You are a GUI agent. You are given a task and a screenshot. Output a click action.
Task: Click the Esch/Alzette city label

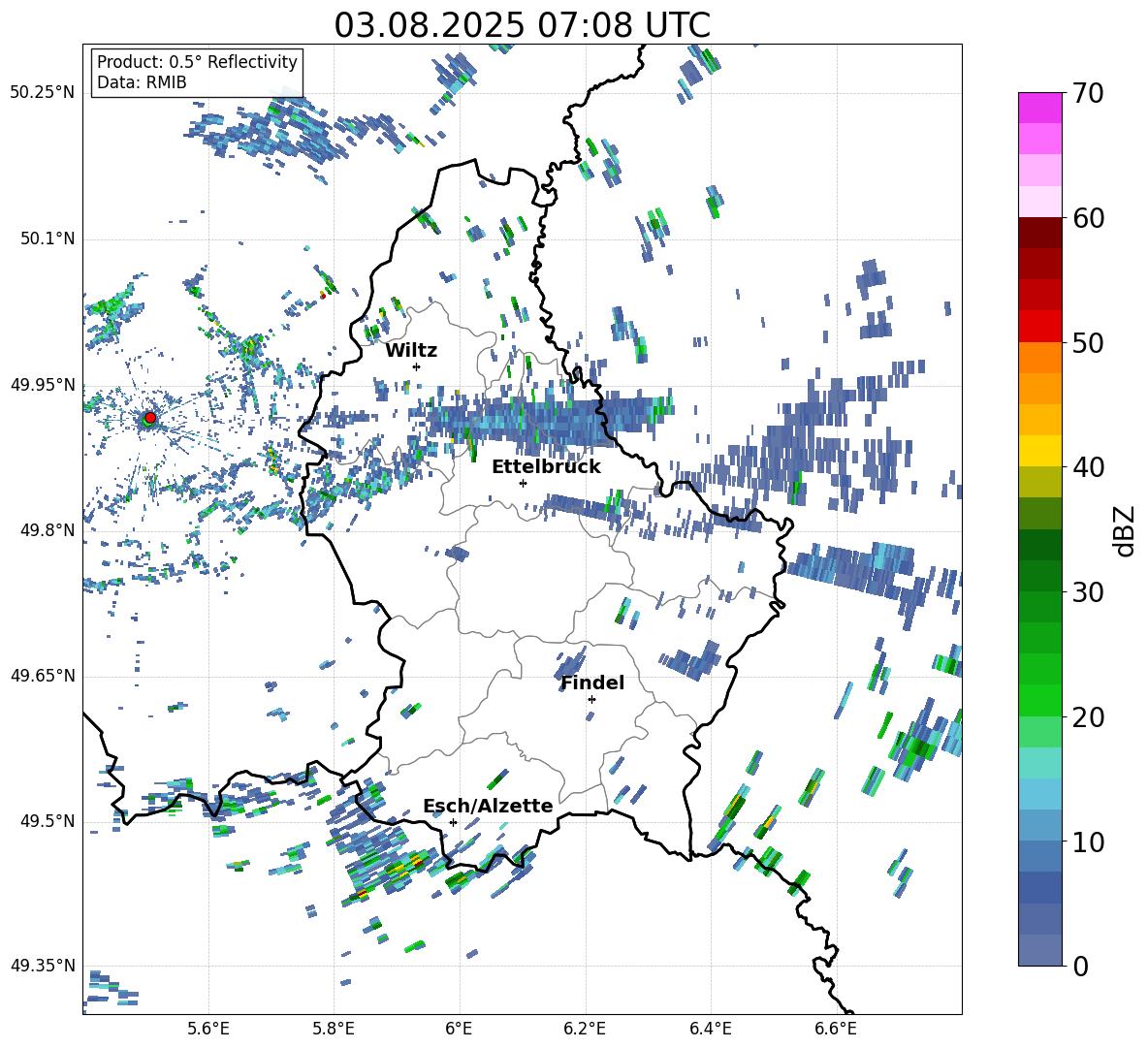[x=489, y=807]
